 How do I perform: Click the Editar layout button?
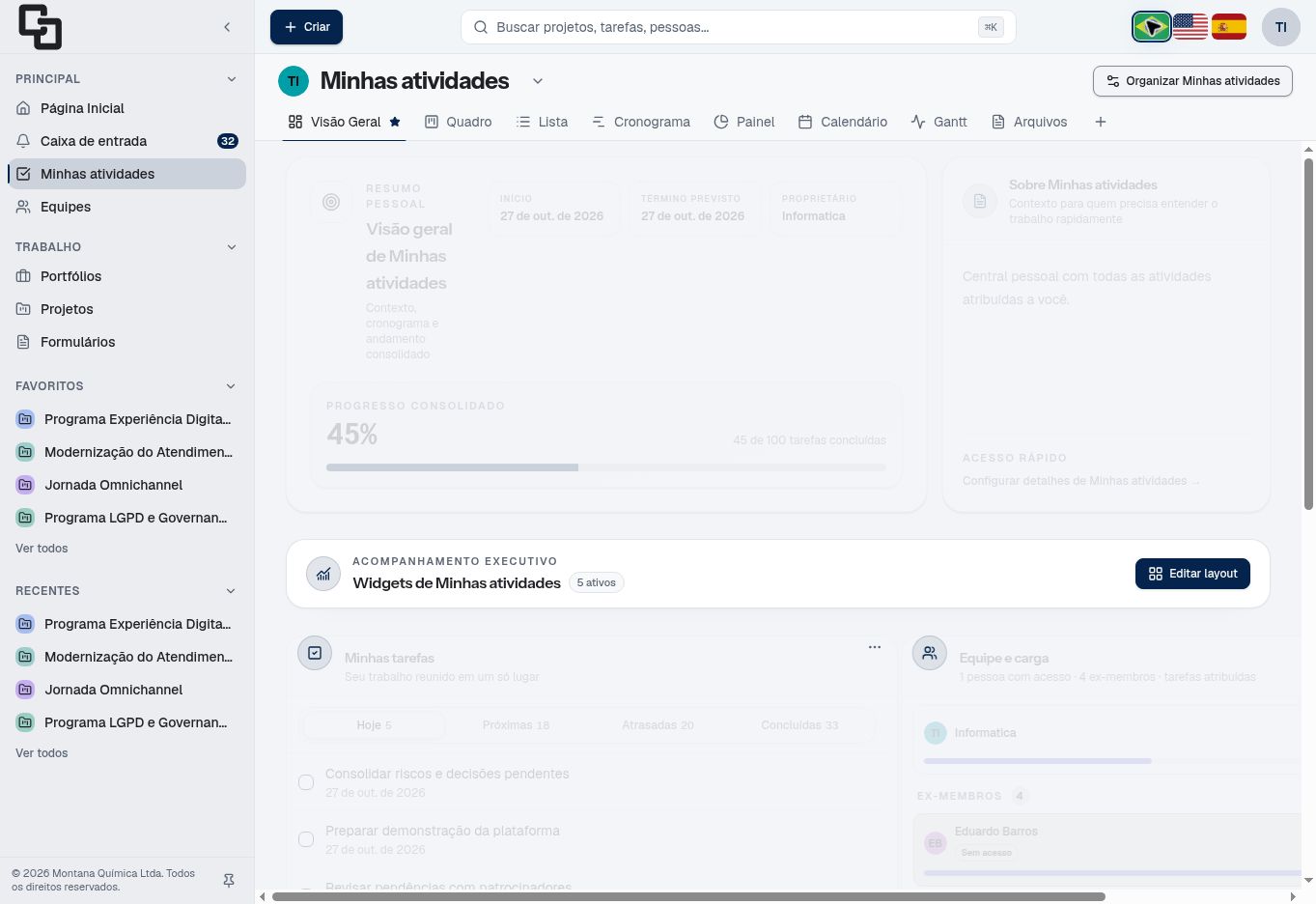pos(1192,574)
